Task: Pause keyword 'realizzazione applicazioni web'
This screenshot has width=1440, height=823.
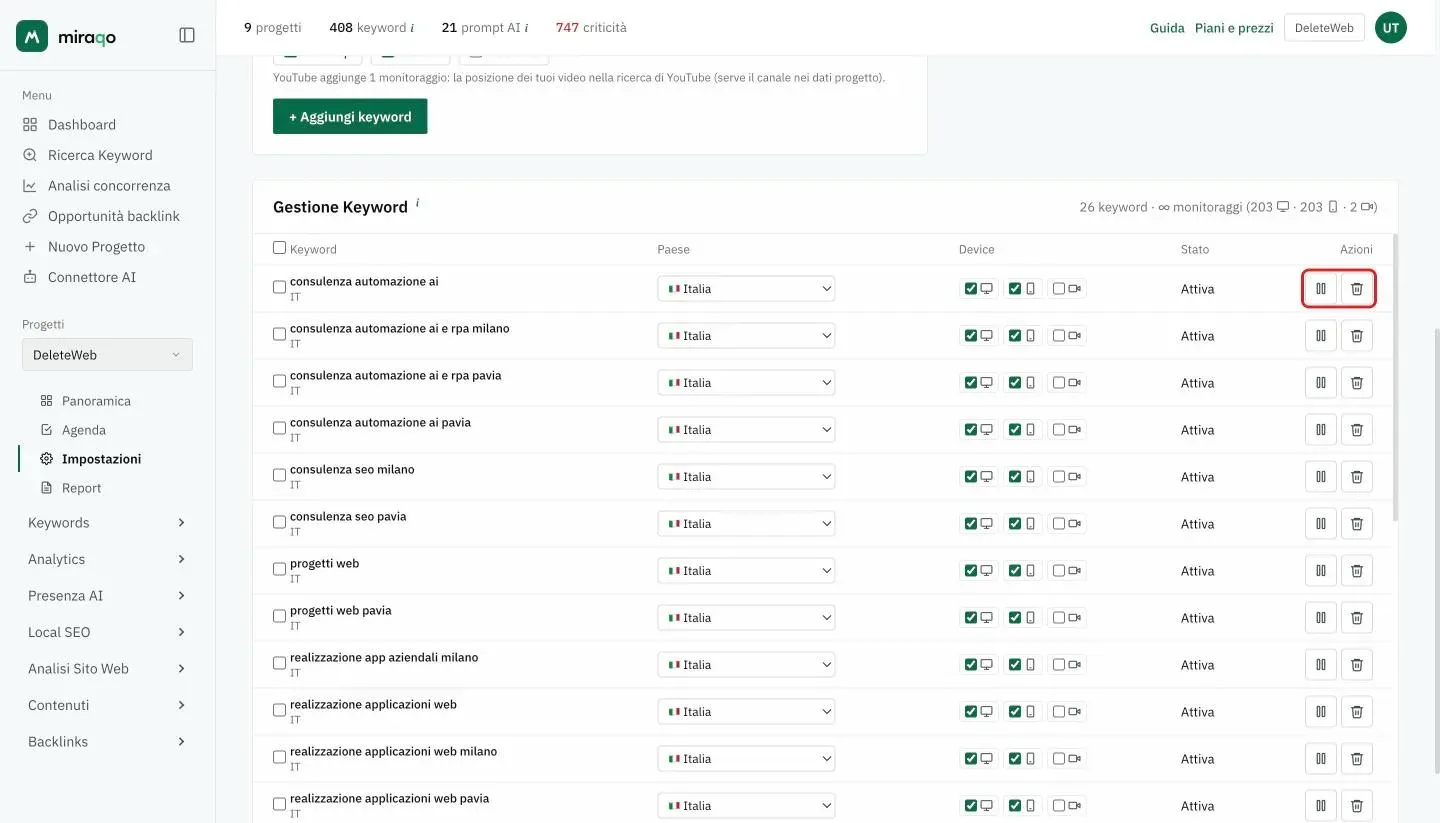Action: (x=1321, y=712)
